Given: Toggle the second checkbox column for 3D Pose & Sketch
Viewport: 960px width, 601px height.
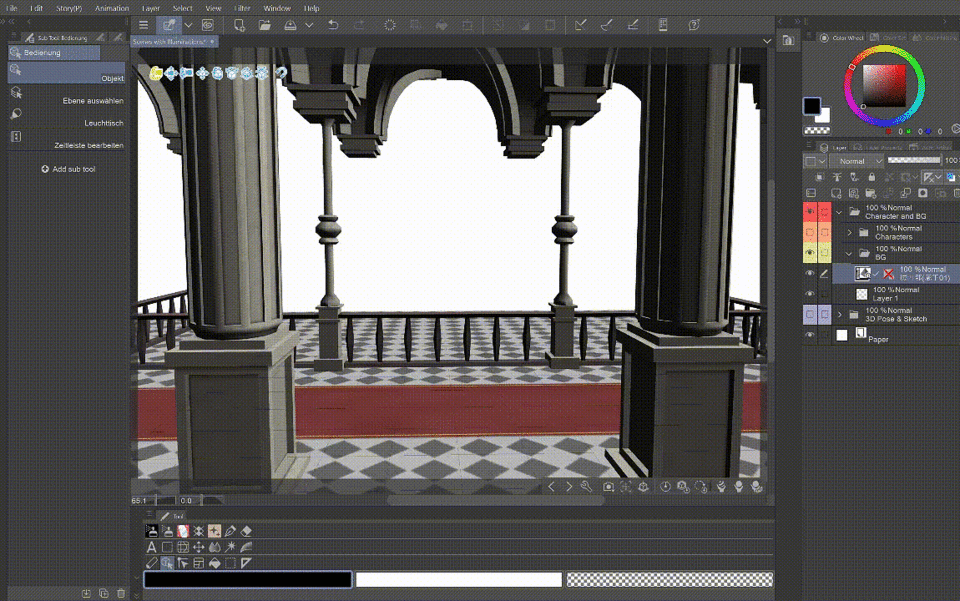Looking at the screenshot, I should 825,315.
